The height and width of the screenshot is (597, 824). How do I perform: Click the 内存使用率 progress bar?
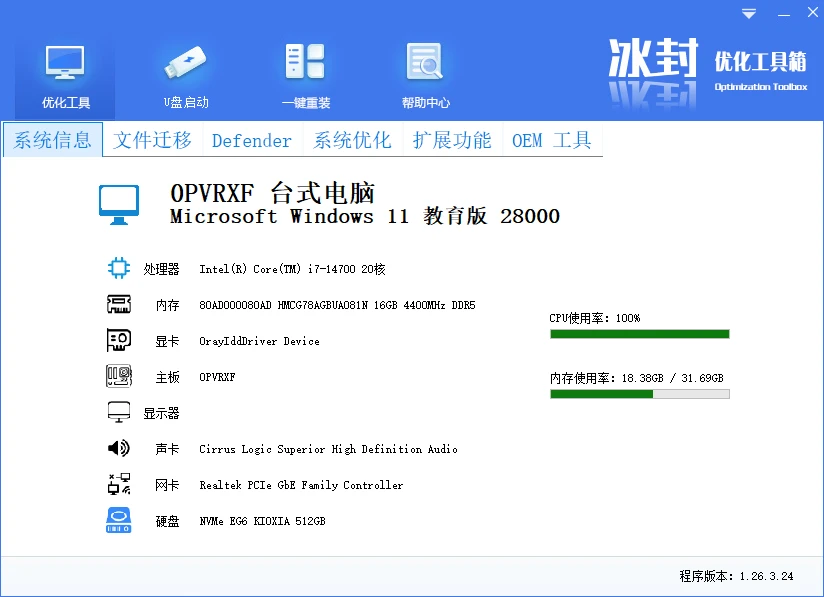point(640,394)
